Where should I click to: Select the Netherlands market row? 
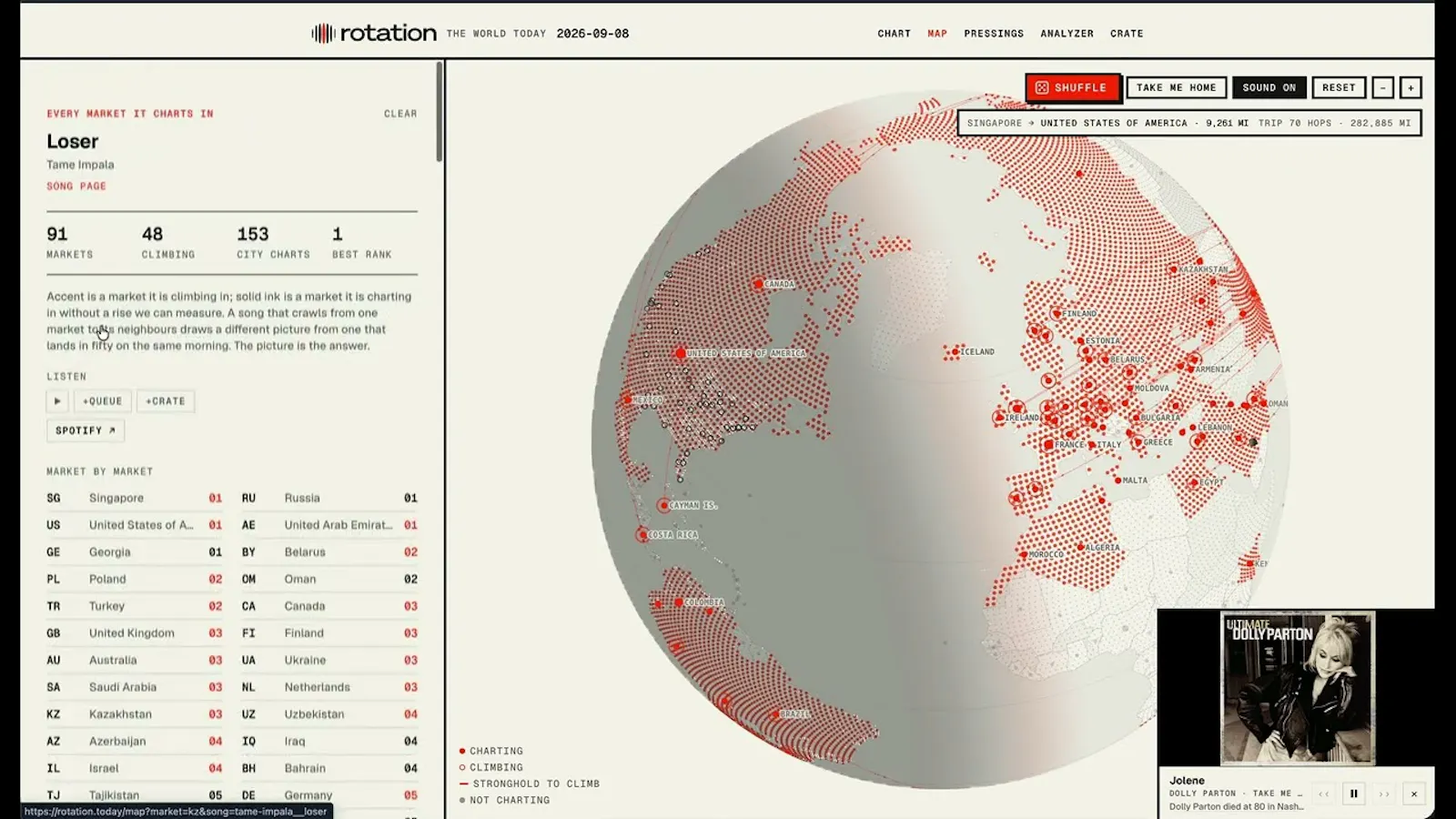(329, 687)
